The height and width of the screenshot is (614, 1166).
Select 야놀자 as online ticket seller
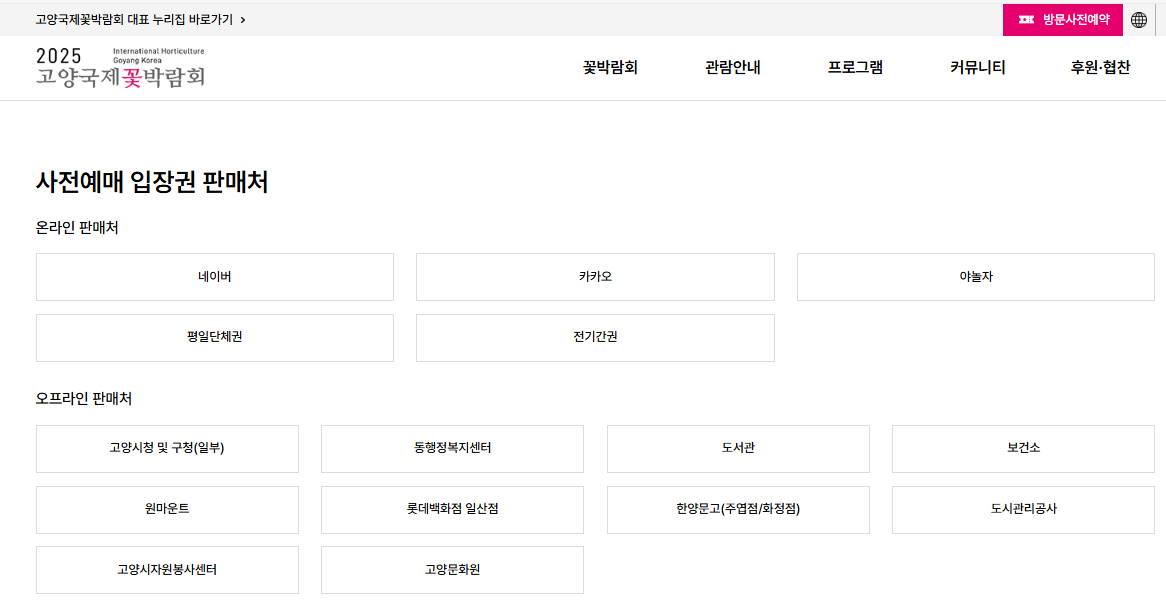(976, 277)
